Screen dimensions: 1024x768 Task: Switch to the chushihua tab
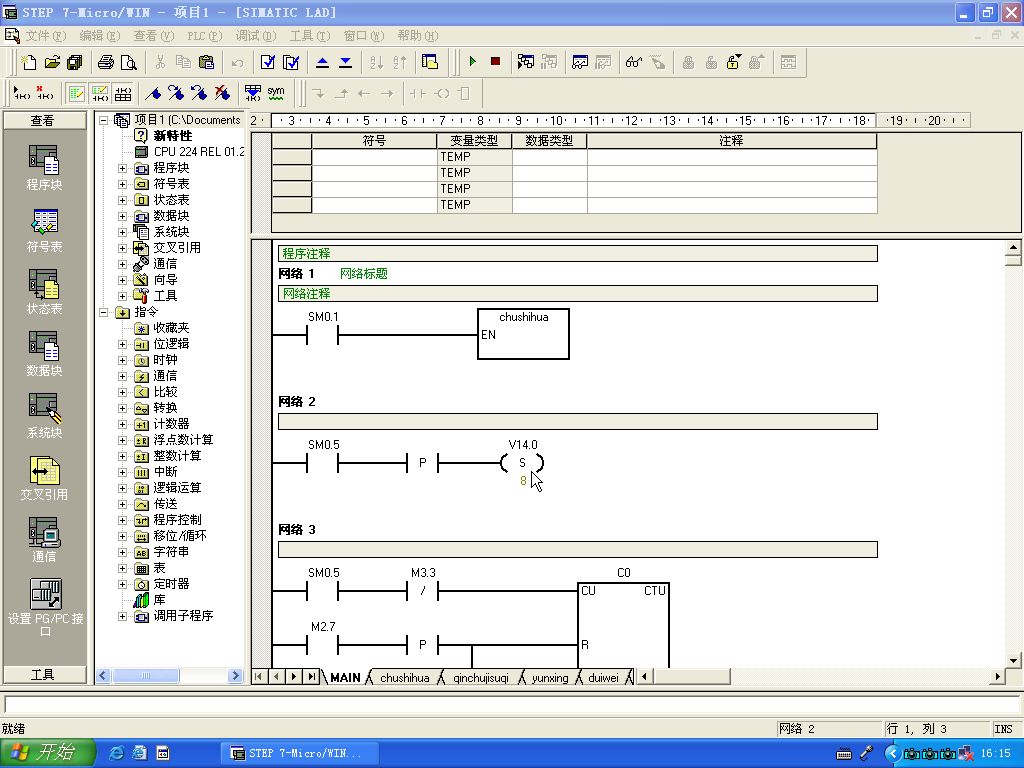click(x=404, y=677)
